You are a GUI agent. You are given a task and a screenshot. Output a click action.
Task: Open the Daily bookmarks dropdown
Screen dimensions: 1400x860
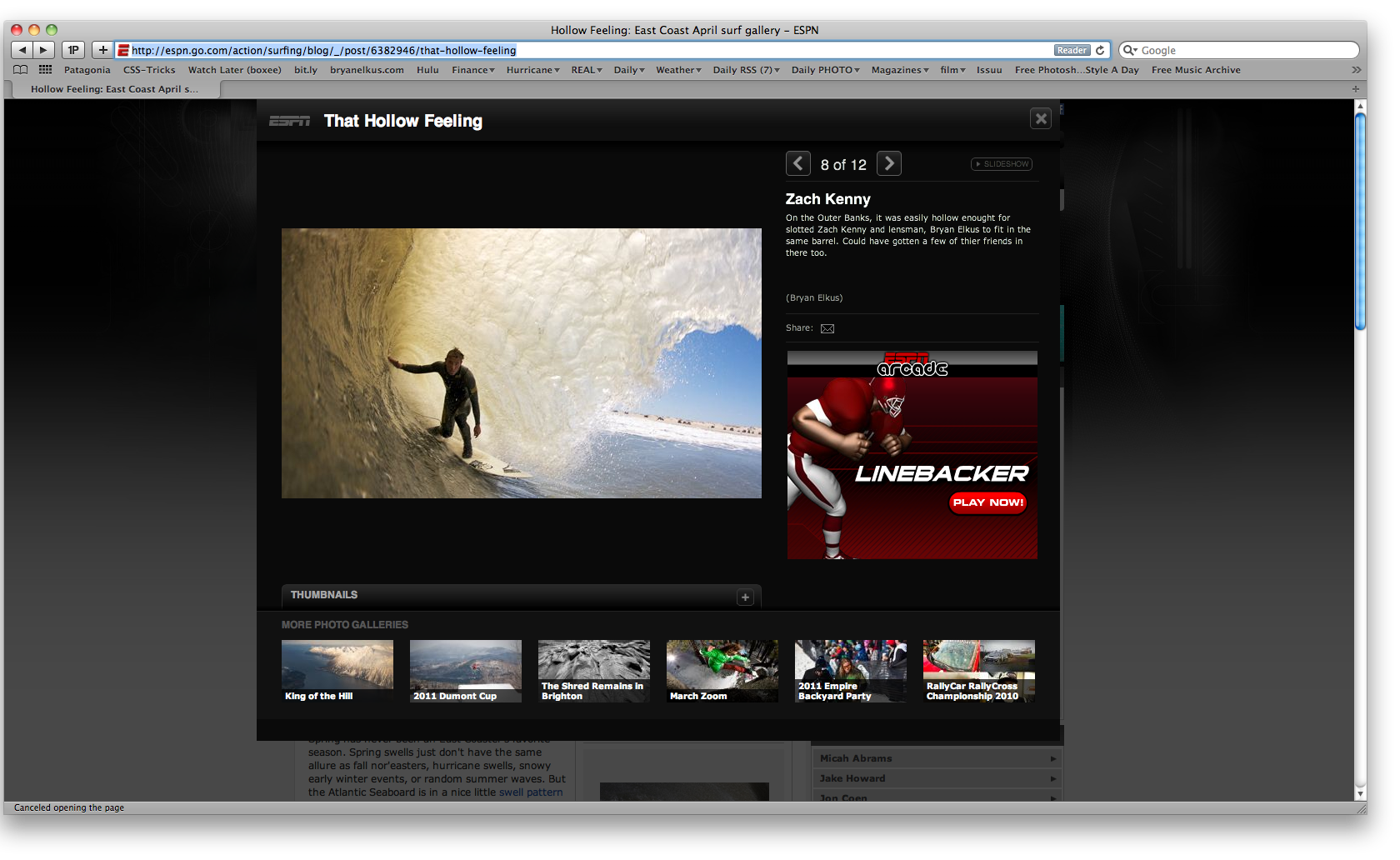(629, 70)
